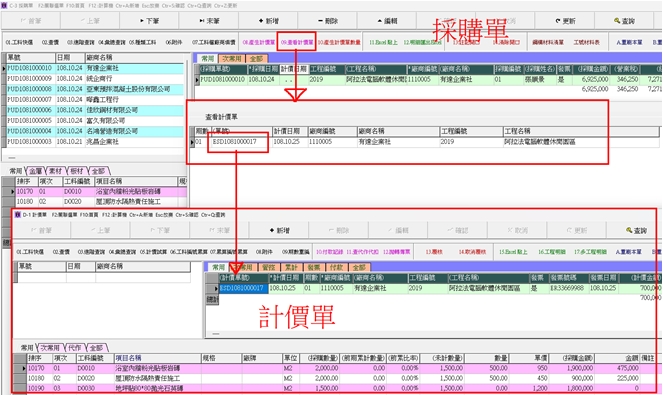Open 16.工程明細 in 計價單 toolbar
The image size is (663, 395).
tap(552, 252)
